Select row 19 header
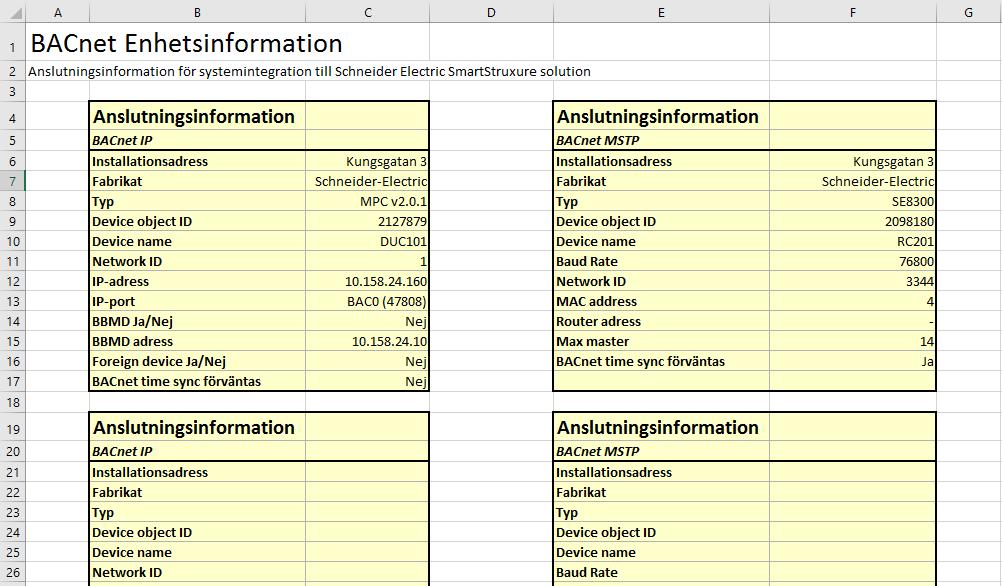This screenshot has height=586, width=1002. 13,428
